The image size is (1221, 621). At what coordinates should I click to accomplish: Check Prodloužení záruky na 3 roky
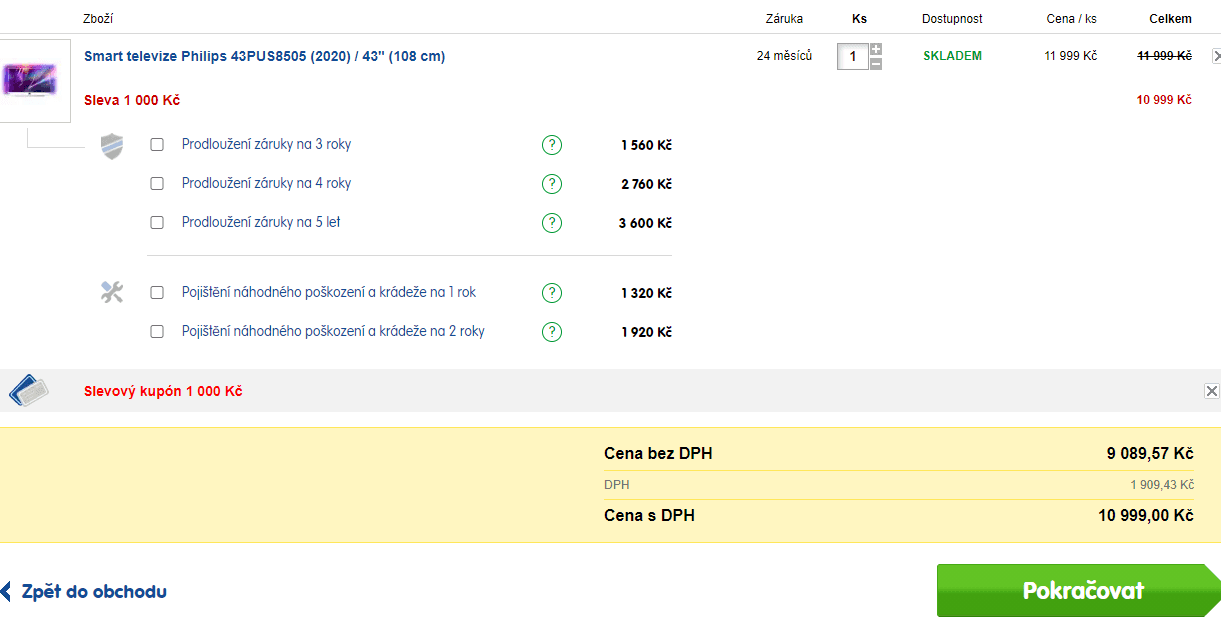tap(157, 145)
